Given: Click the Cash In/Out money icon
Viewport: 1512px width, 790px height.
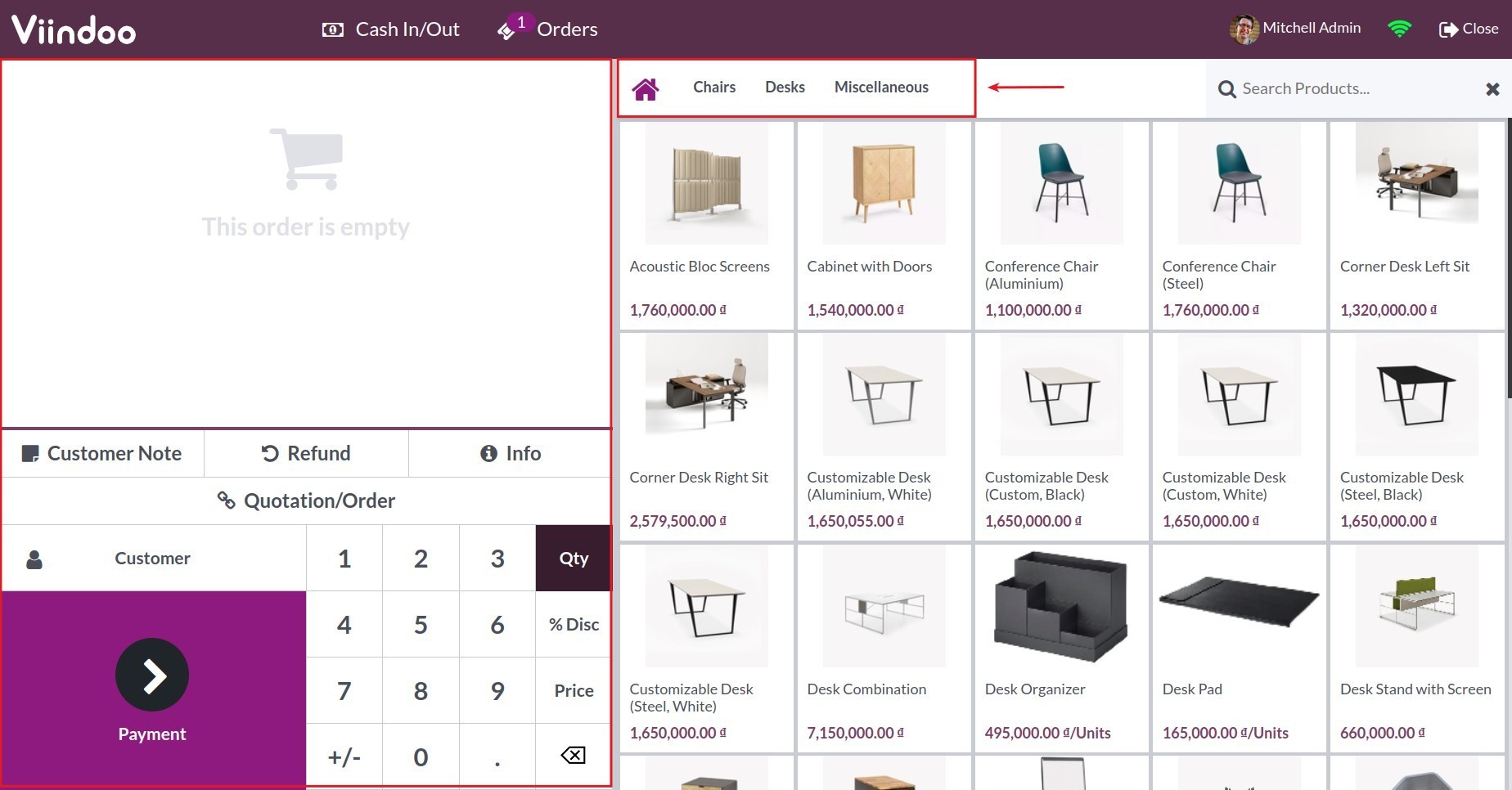Looking at the screenshot, I should (x=333, y=30).
